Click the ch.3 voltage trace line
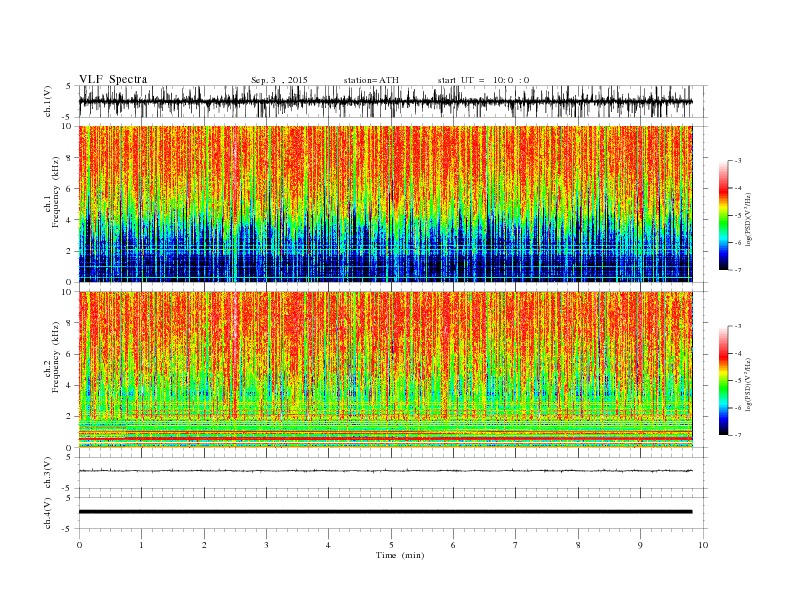This screenshot has height=612, width=792. coord(385,471)
